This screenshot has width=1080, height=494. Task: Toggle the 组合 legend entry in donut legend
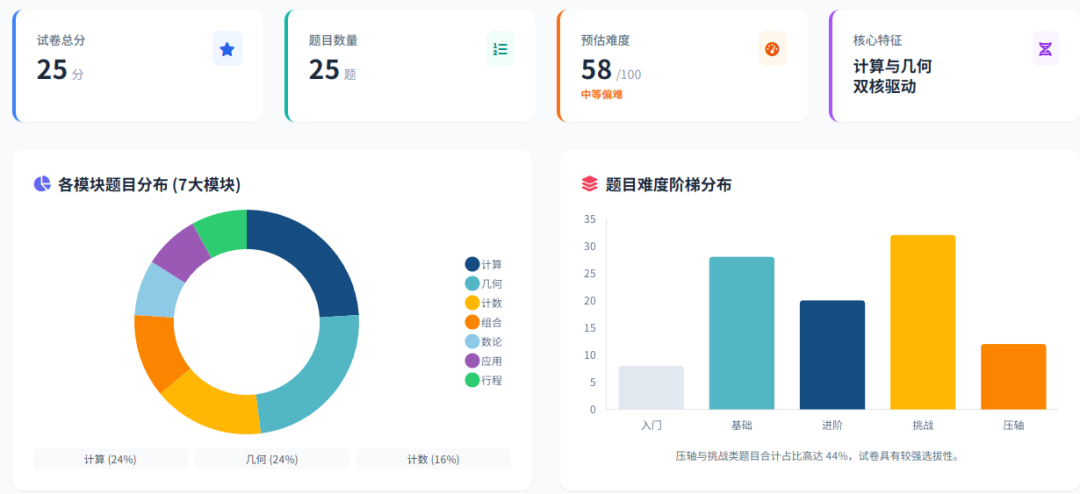[x=484, y=322]
